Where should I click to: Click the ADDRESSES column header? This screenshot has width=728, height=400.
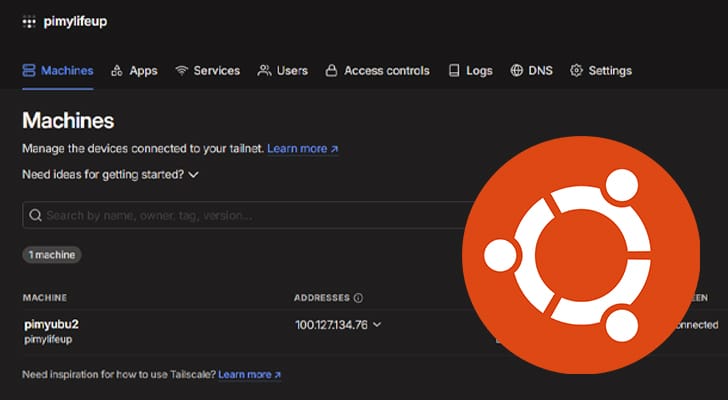322,298
